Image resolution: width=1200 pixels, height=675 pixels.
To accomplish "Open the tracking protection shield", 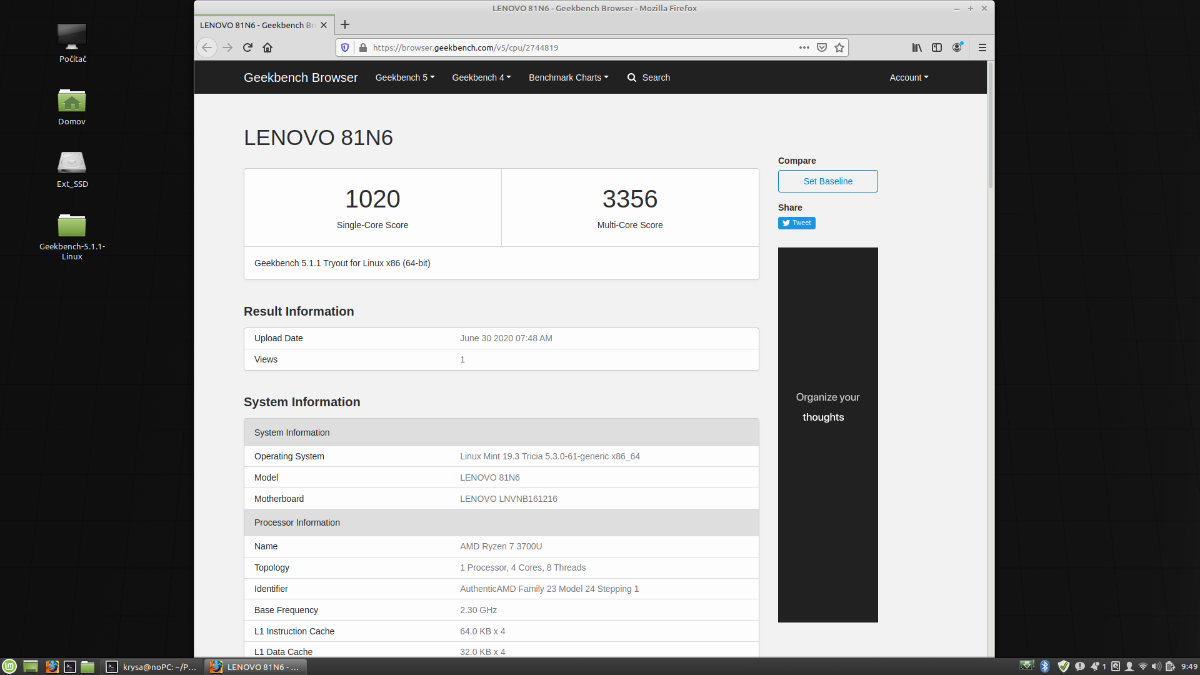I will (346, 47).
